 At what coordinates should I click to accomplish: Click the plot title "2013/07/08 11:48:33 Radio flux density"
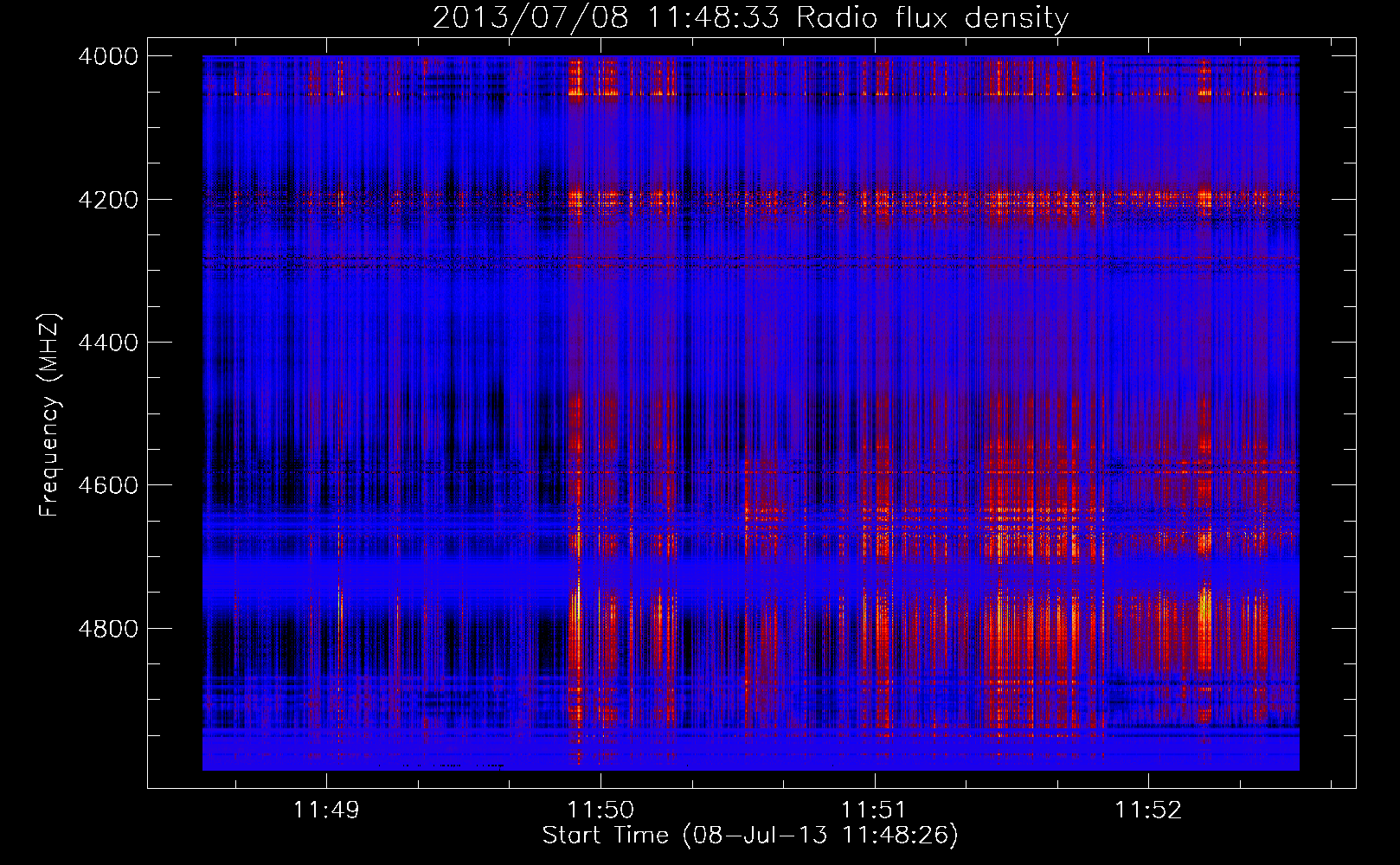(x=750, y=17)
